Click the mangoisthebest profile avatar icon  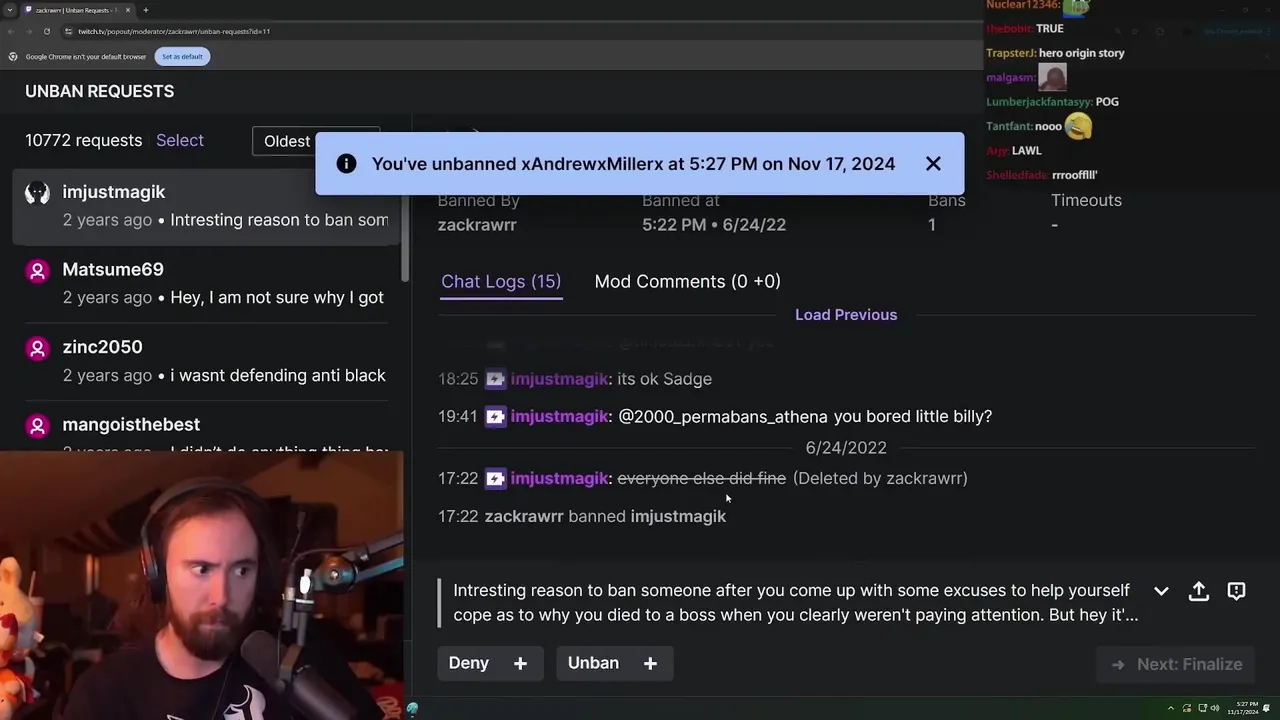37,425
